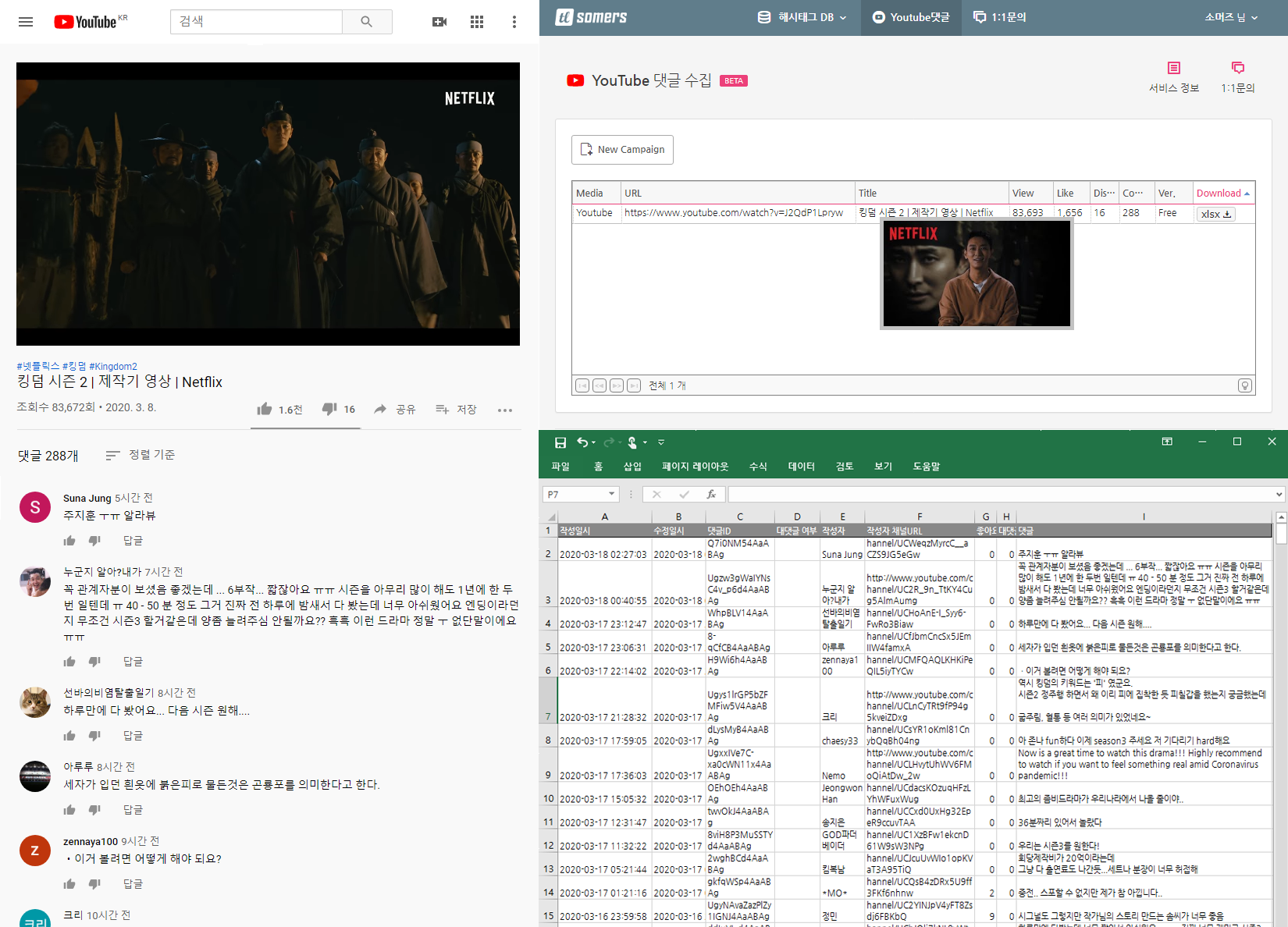Click the Excel formula bar input
This screenshot has width=1288, height=927.
click(x=1001, y=494)
